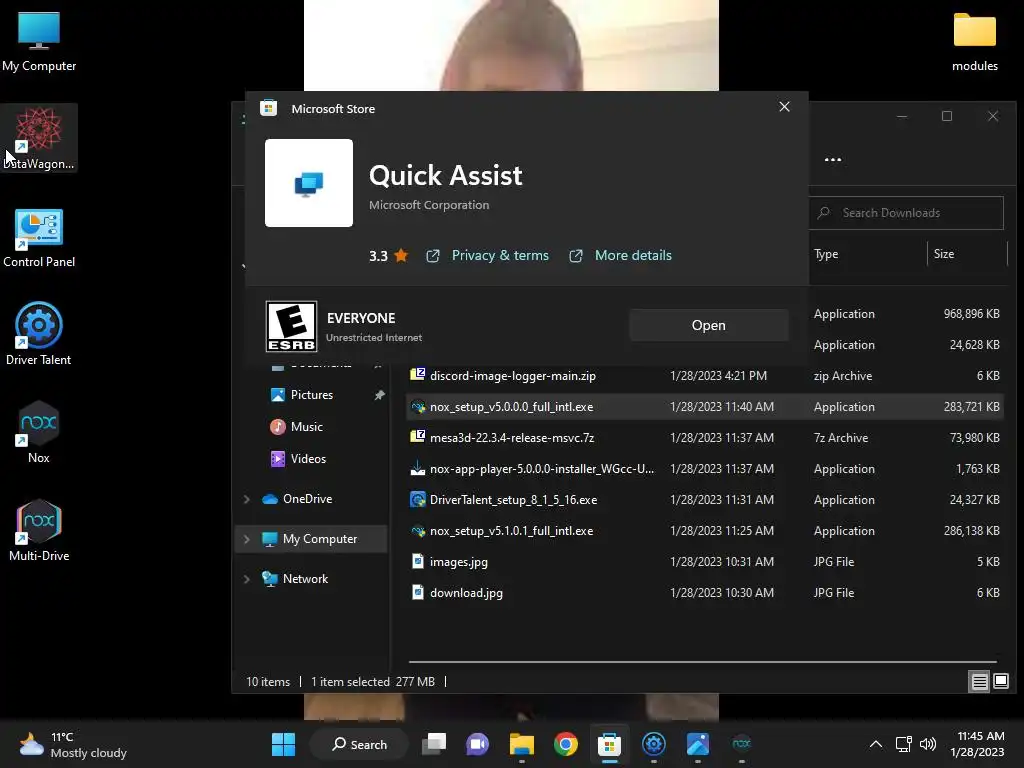Select the Multi-Drive desktop shortcut
The width and height of the screenshot is (1024, 768).
[x=39, y=530]
